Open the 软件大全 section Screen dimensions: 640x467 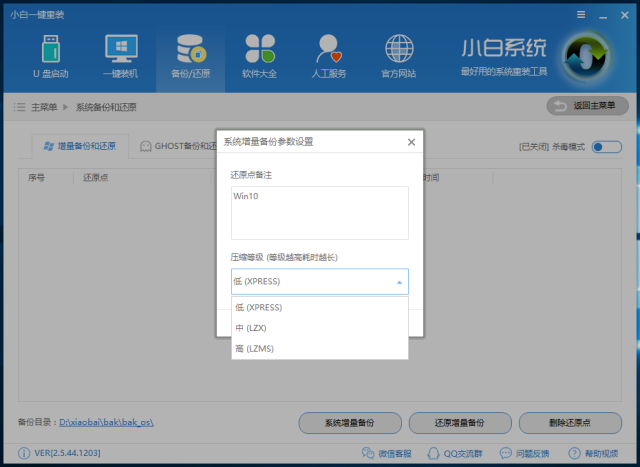tap(260, 56)
